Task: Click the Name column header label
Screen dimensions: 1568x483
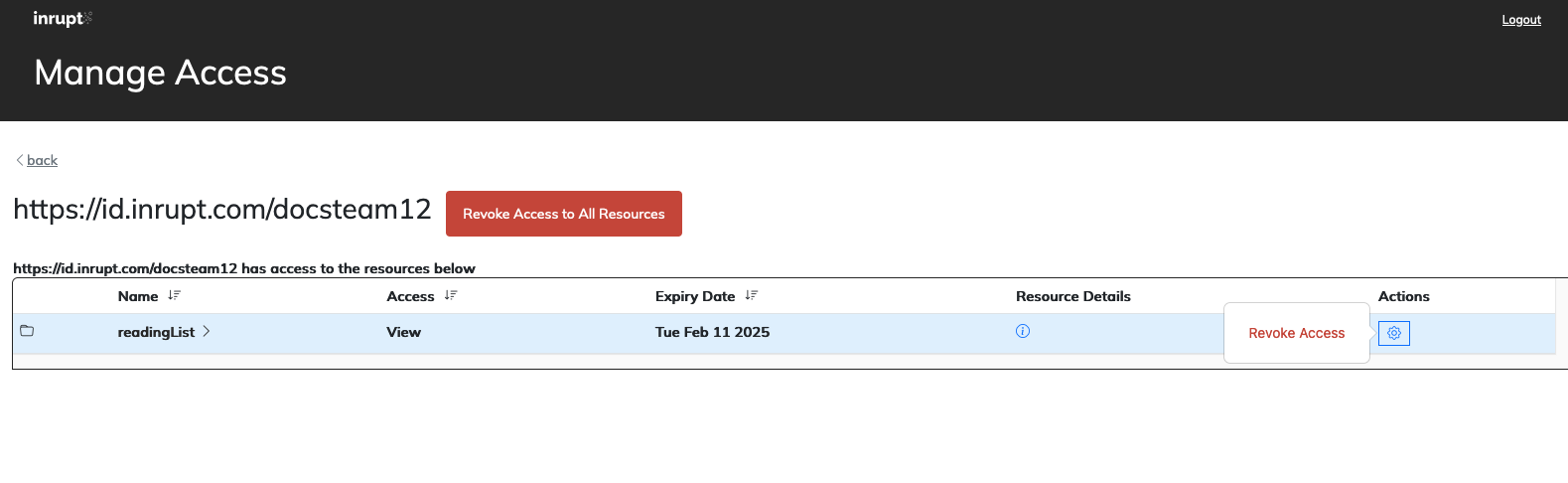Action: [138, 296]
